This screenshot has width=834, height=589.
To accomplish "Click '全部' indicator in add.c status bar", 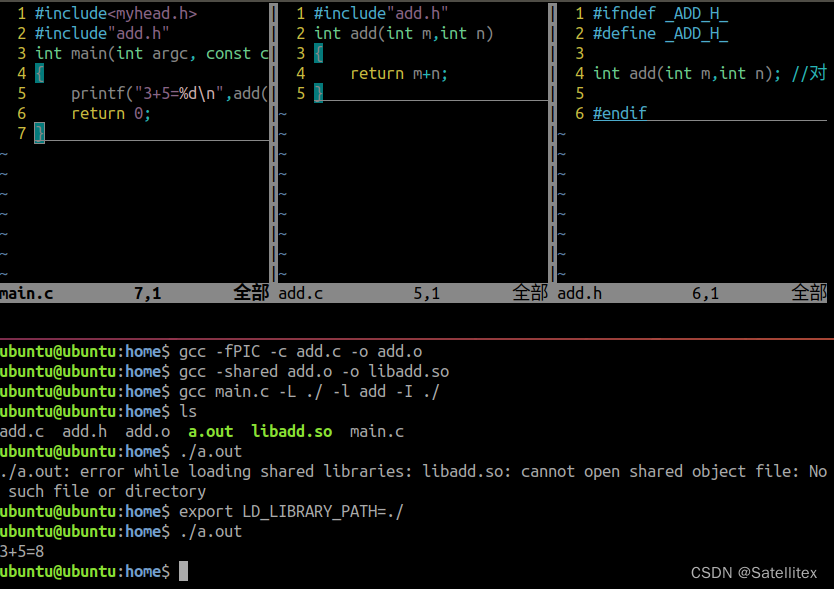I will 530,293.
